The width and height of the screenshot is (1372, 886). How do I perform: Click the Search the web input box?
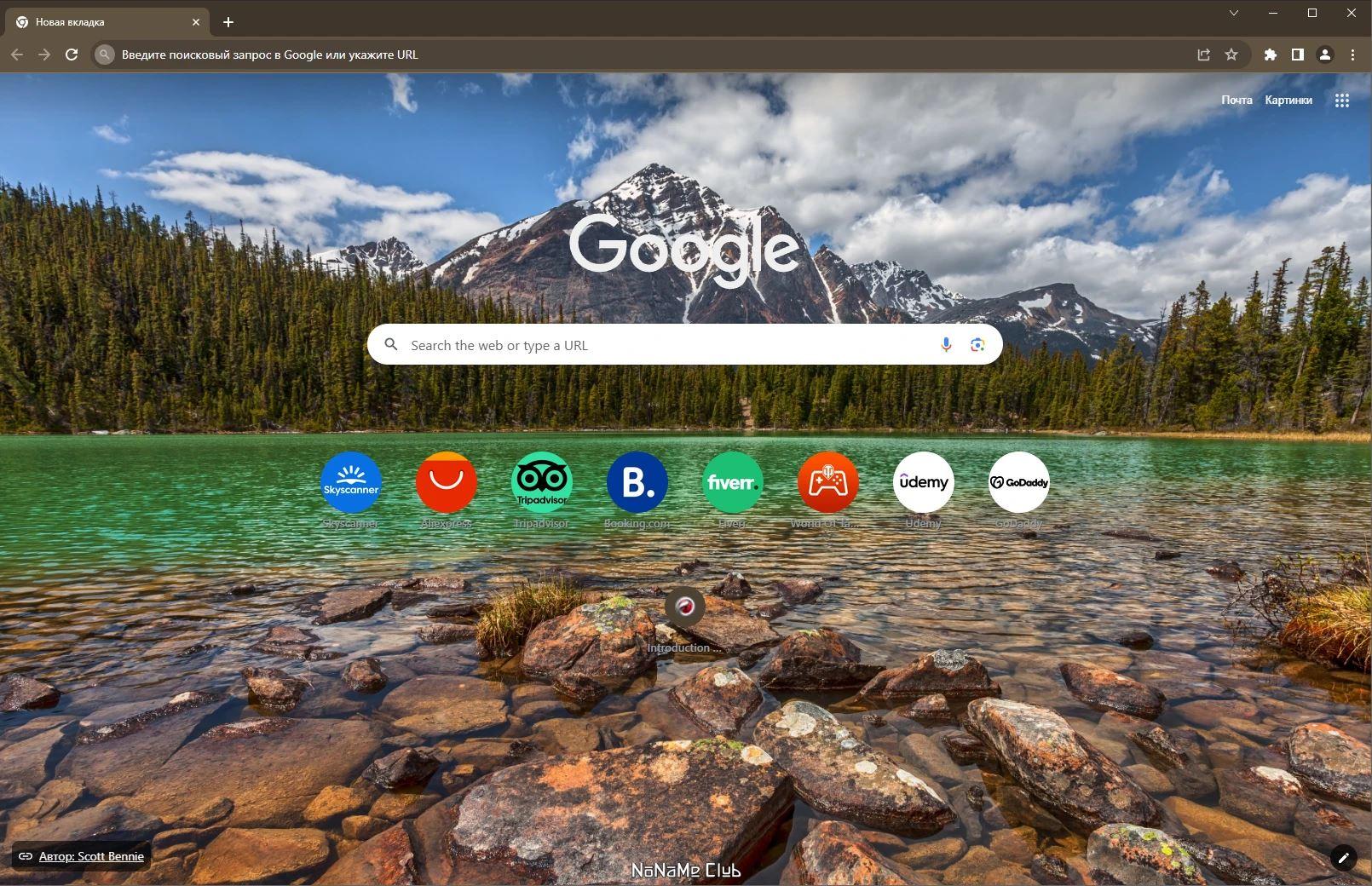click(684, 345)
